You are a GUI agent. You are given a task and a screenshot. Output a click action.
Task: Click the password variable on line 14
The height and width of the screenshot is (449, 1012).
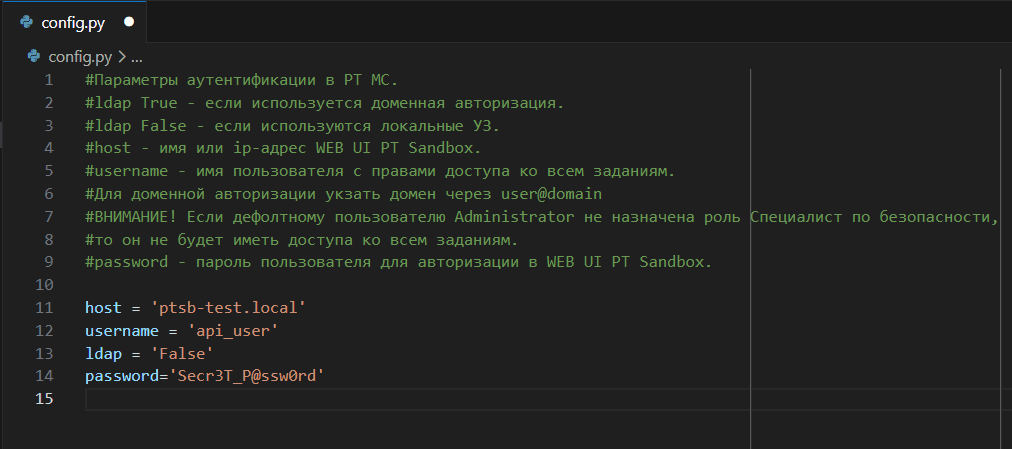[122, 376]
